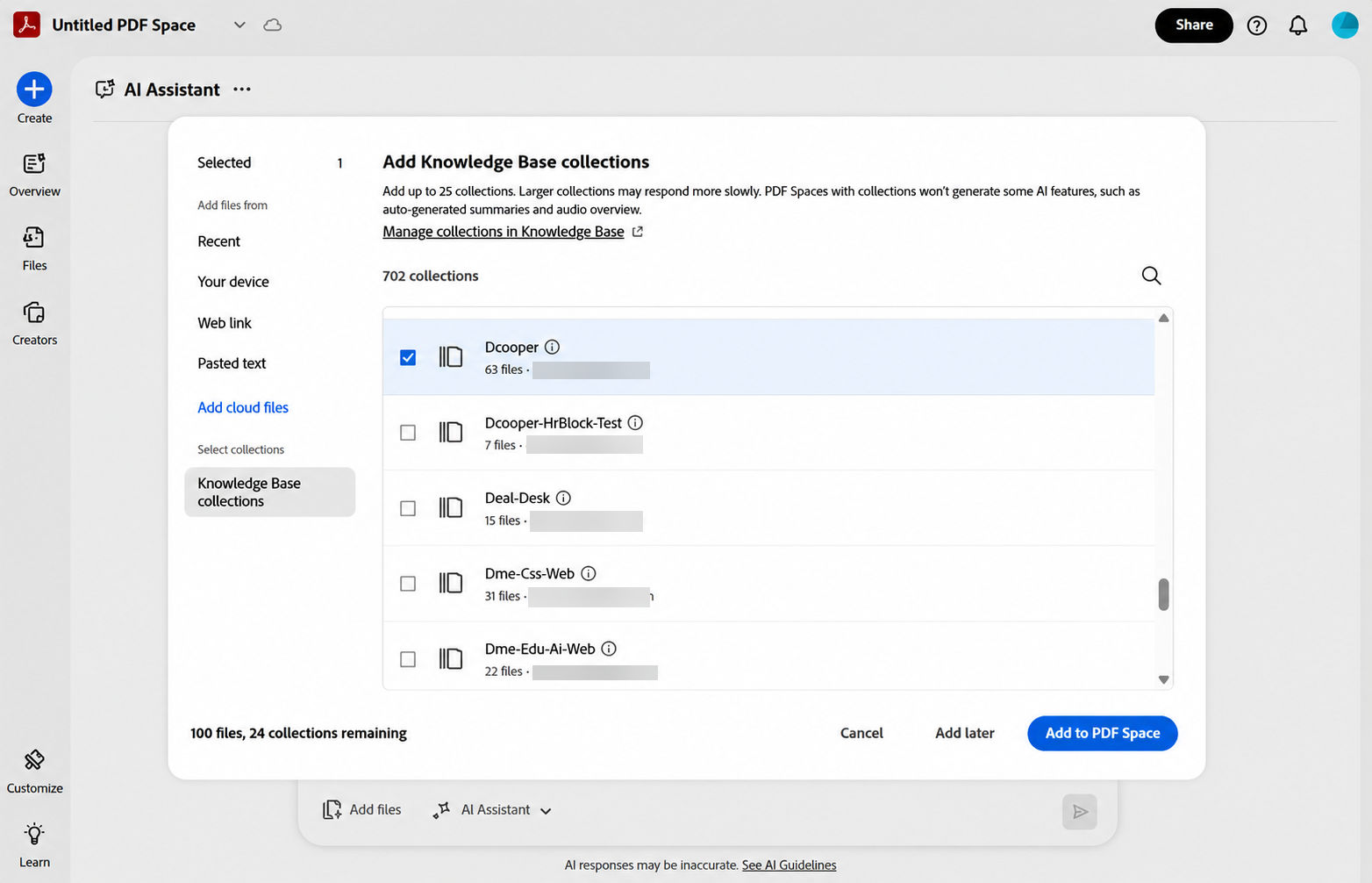This screenshot has width=1372, height=883.
Task: Open the Help question mark icon
Action: click(1257, 25)
